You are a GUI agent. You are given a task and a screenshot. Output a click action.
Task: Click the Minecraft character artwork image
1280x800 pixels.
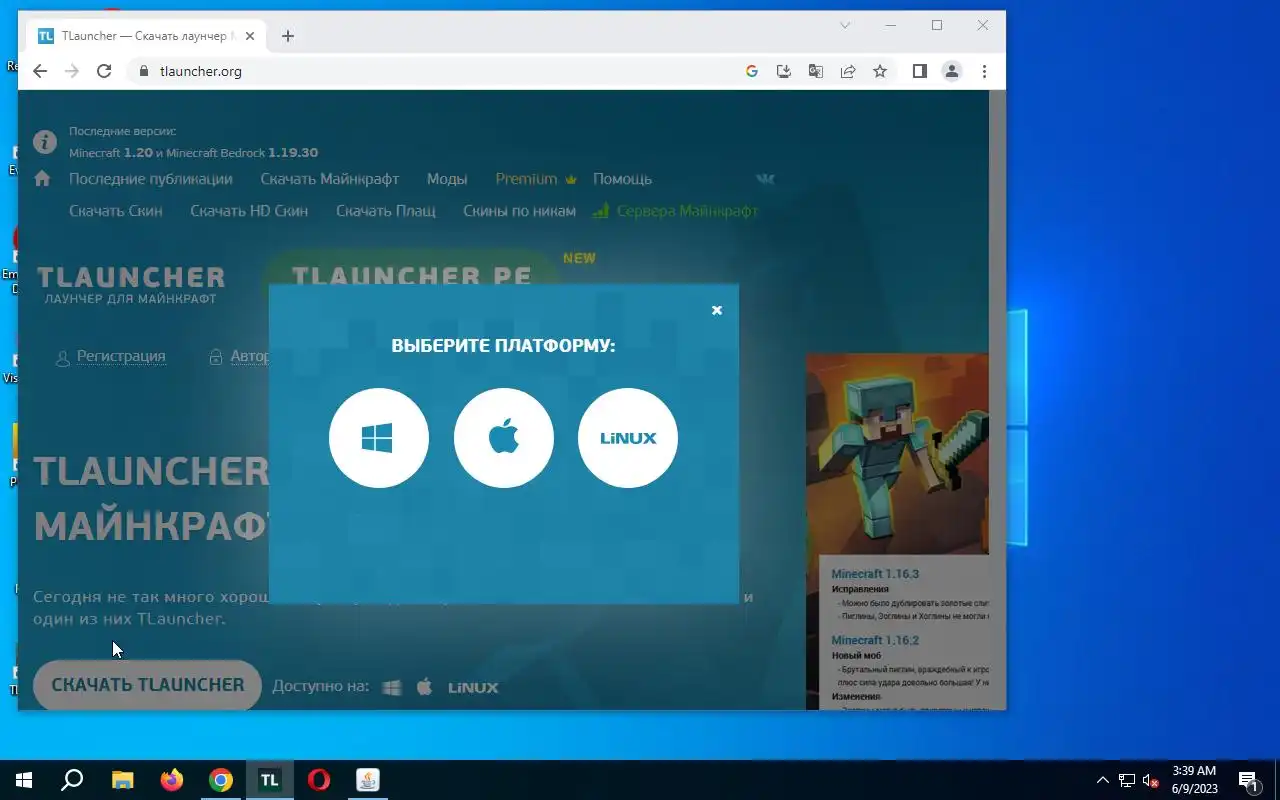(x=897, y=453)
